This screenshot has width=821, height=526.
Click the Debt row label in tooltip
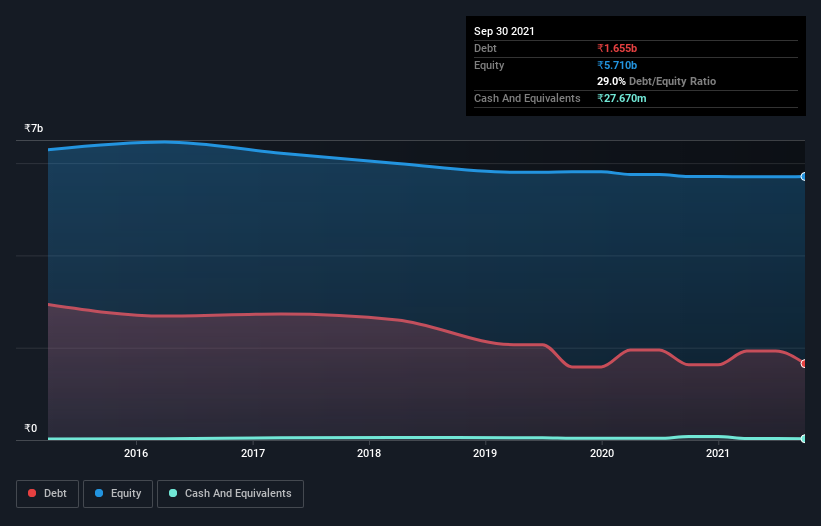pos(485,48)
